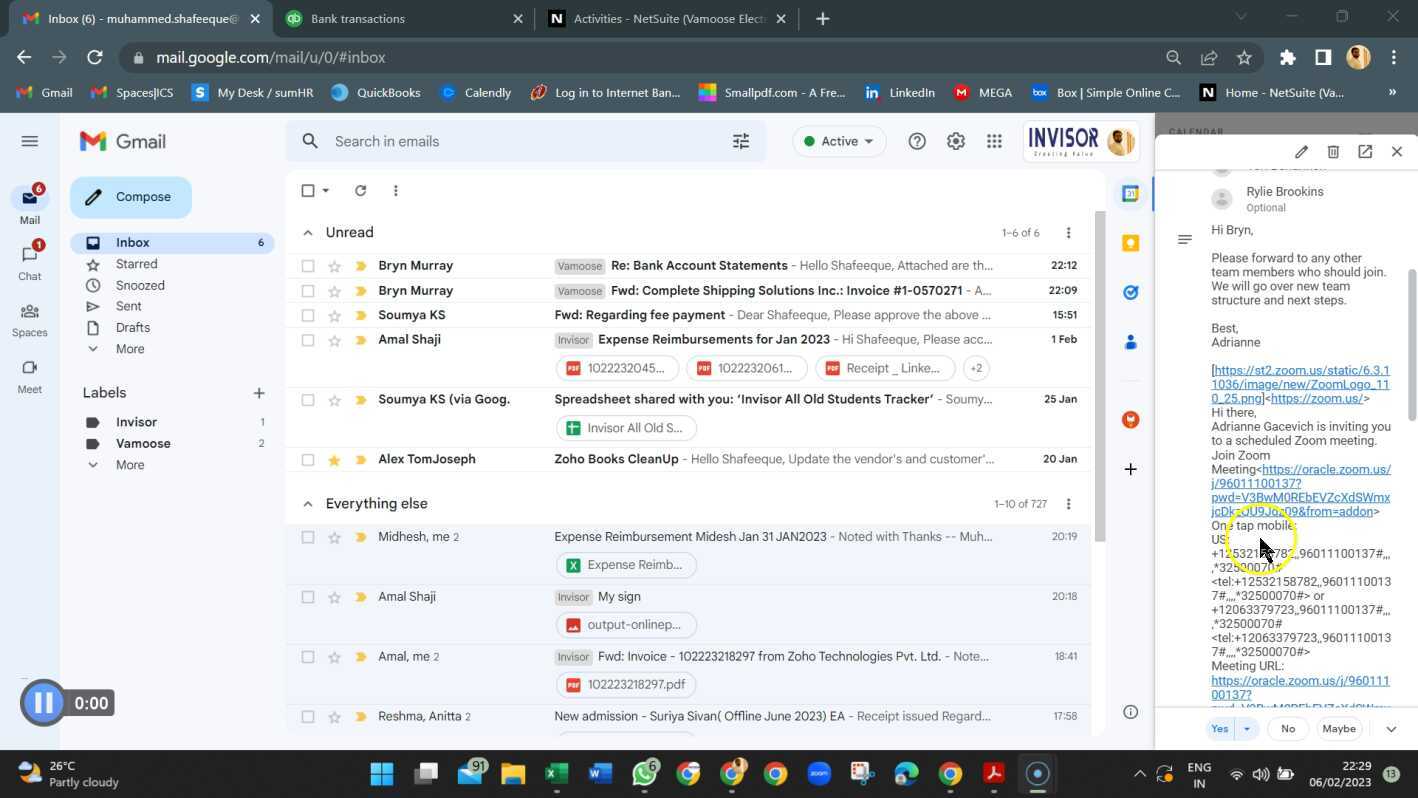Select checkbox for Zoho Books CleanUp email
The image size is (1418, 798).
click(x=308, y=460)
